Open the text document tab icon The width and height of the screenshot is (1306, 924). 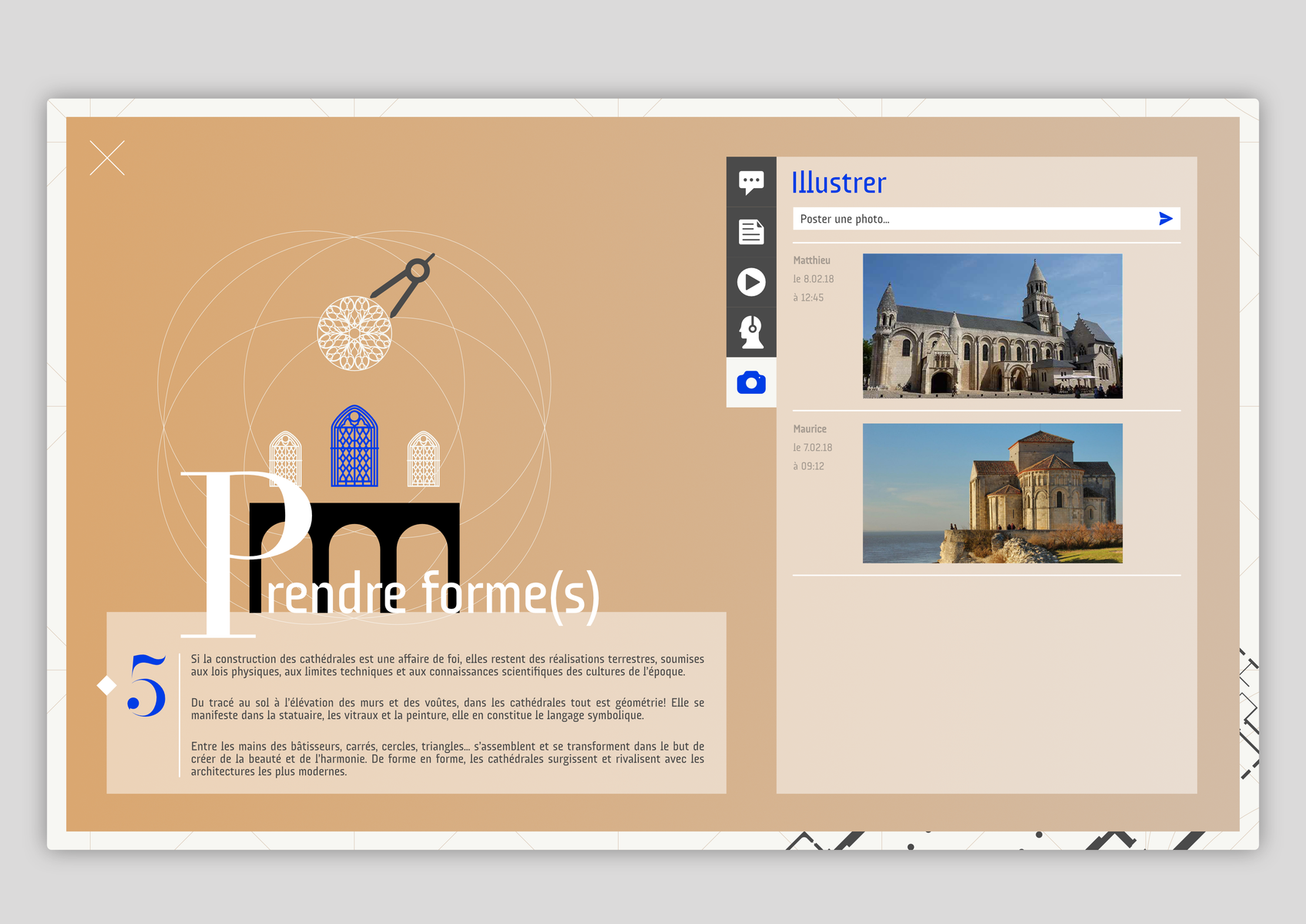(751, 232)
